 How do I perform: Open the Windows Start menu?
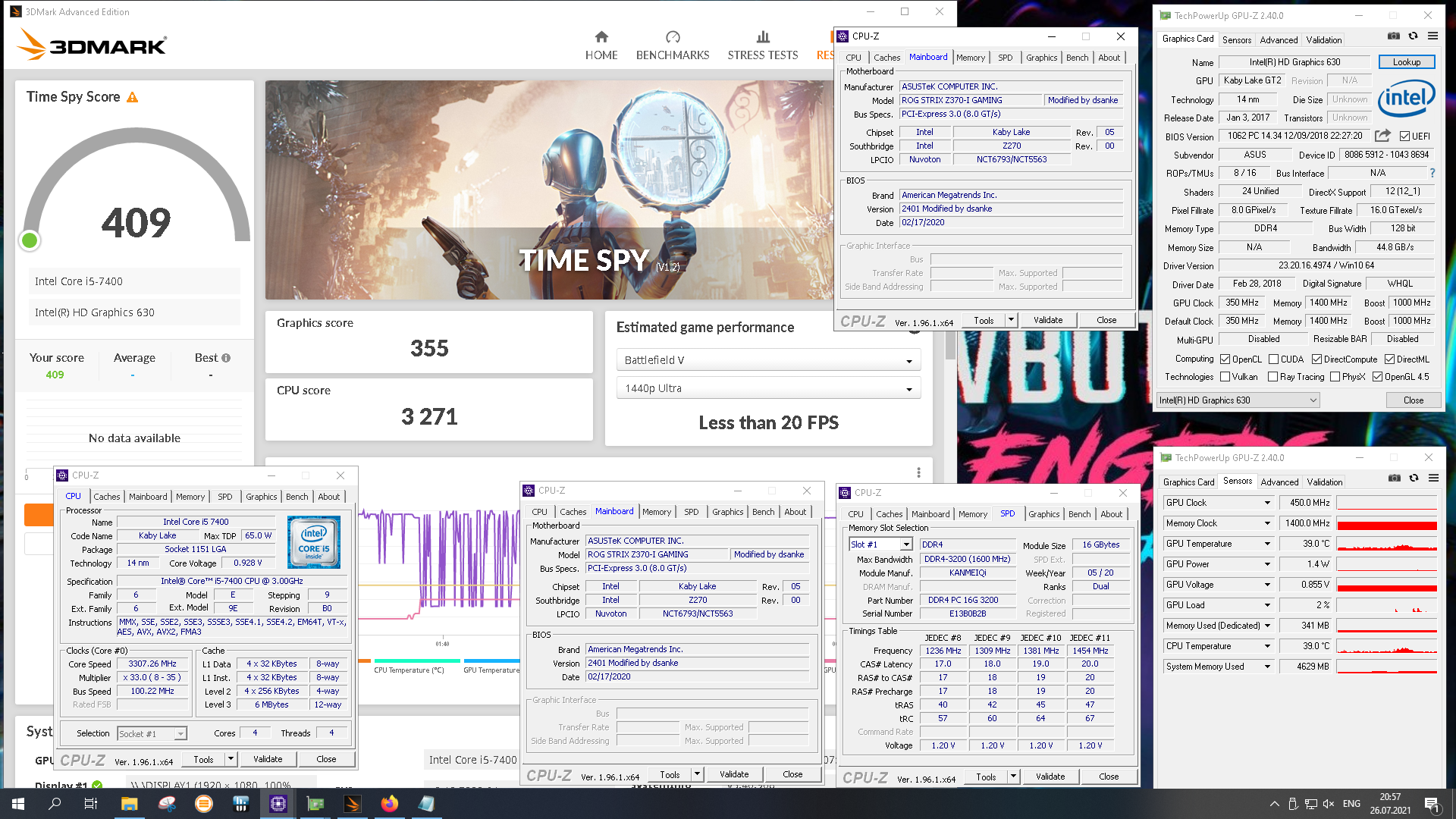pyautogui.click(x=18, y=804)
